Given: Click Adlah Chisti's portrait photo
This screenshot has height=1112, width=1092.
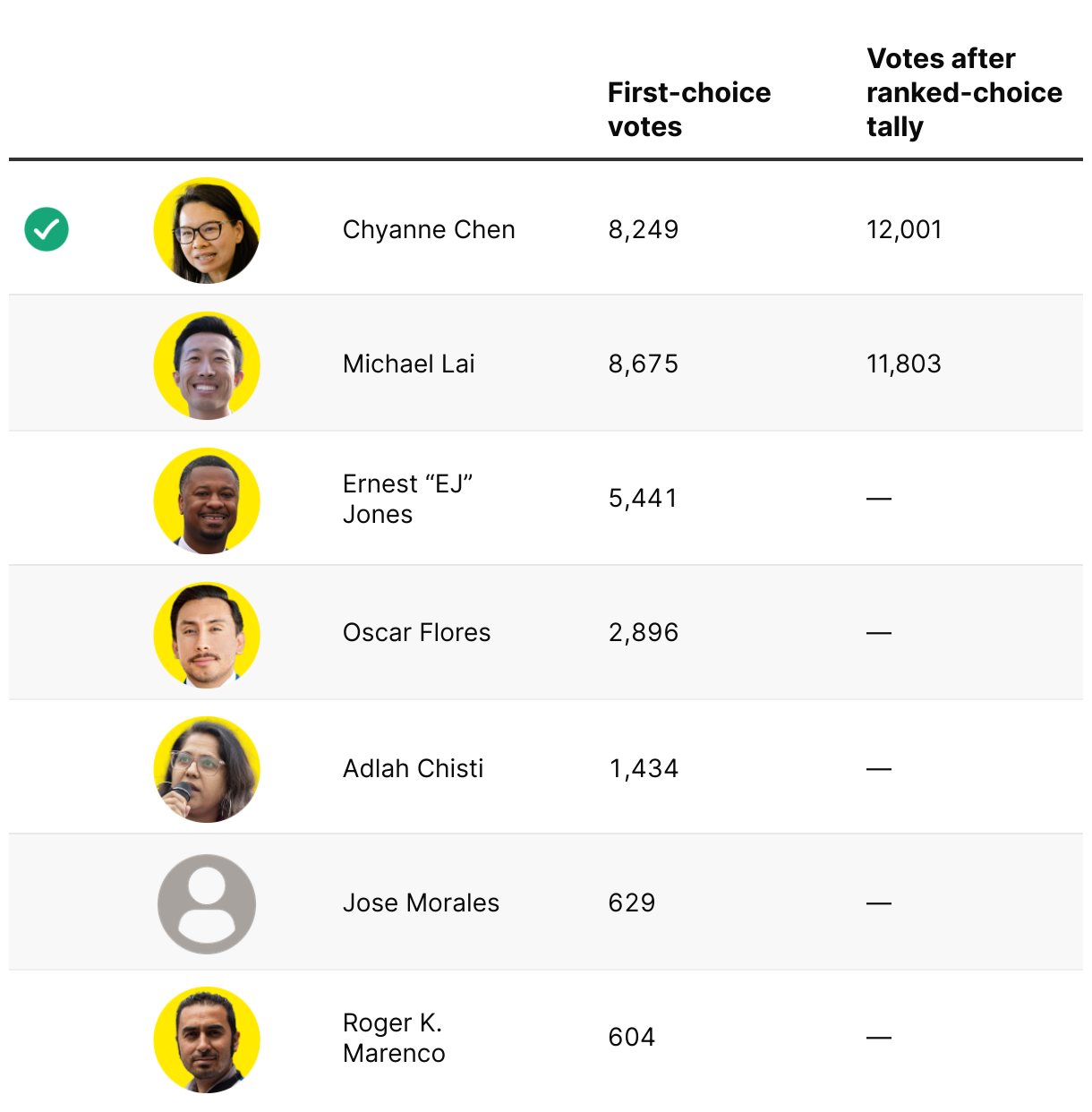Looking at the screenshot, I should 207,769.
